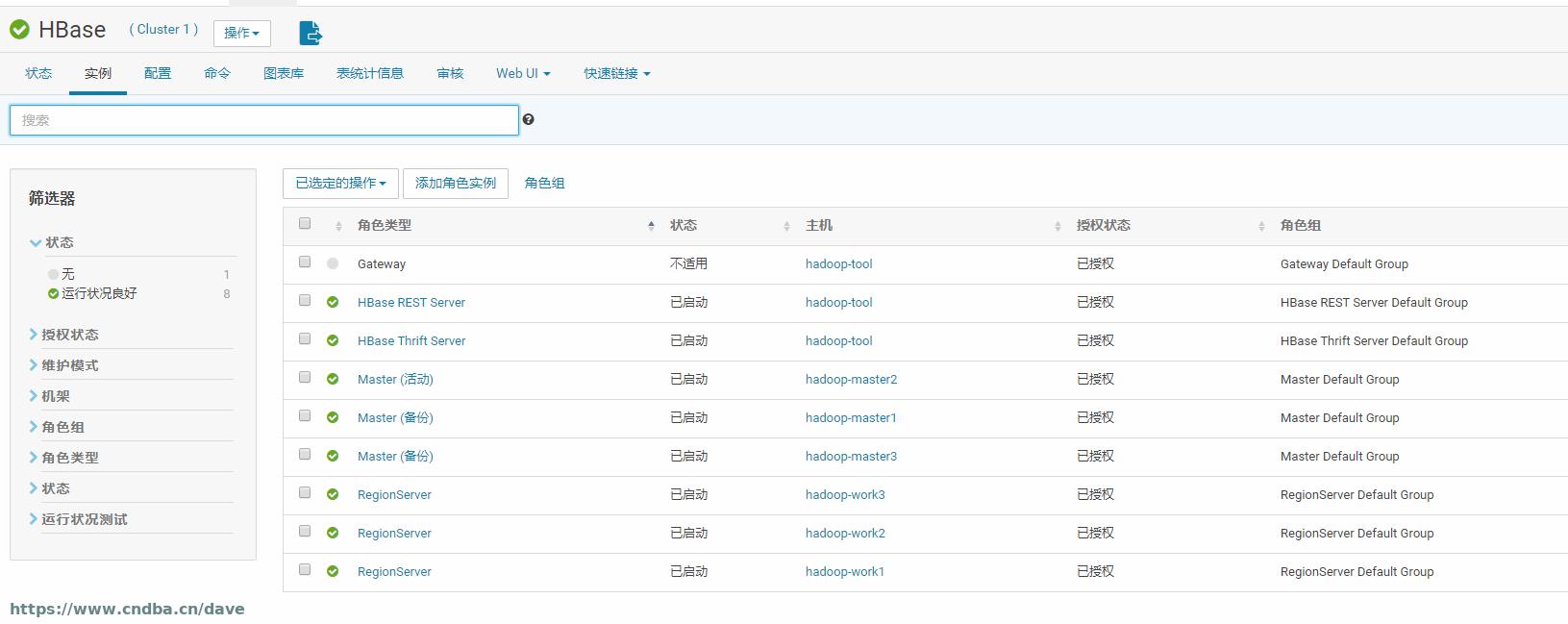1568x624 pixels.
Task: Open the Cluster 1 link
Action: pyautogui.click(x=163, y=30)
